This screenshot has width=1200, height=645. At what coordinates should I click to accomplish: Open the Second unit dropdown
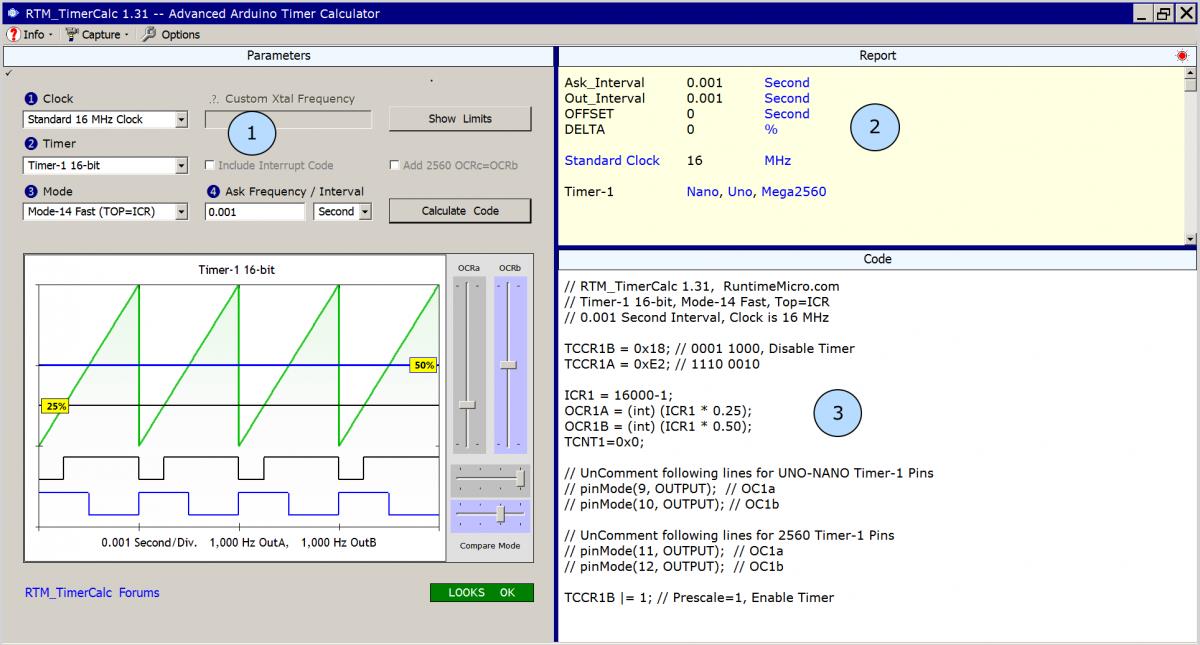[x=364, y=212]
